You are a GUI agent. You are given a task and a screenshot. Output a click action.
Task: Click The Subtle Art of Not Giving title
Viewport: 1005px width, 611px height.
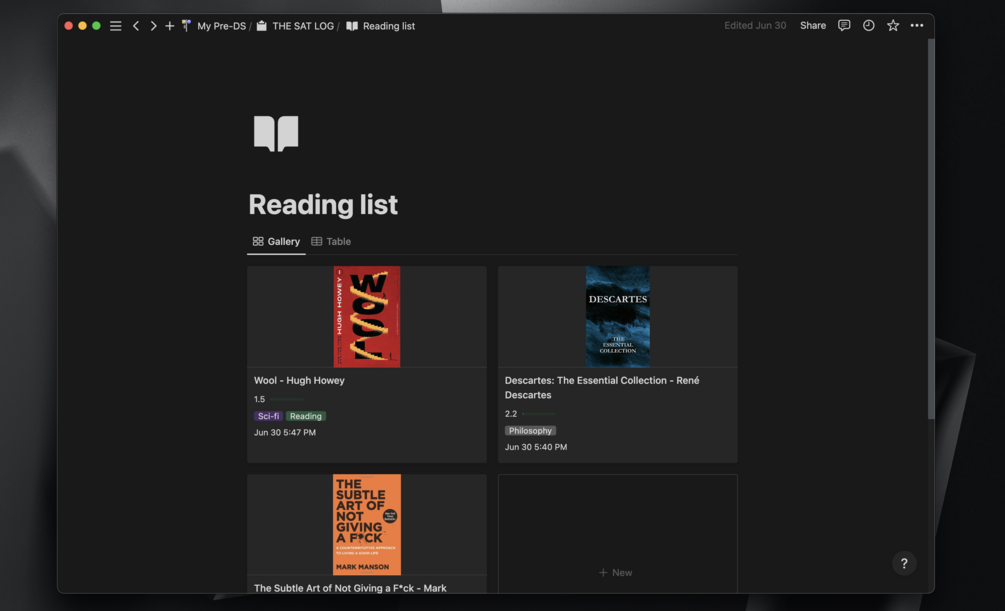click(350, 588)
